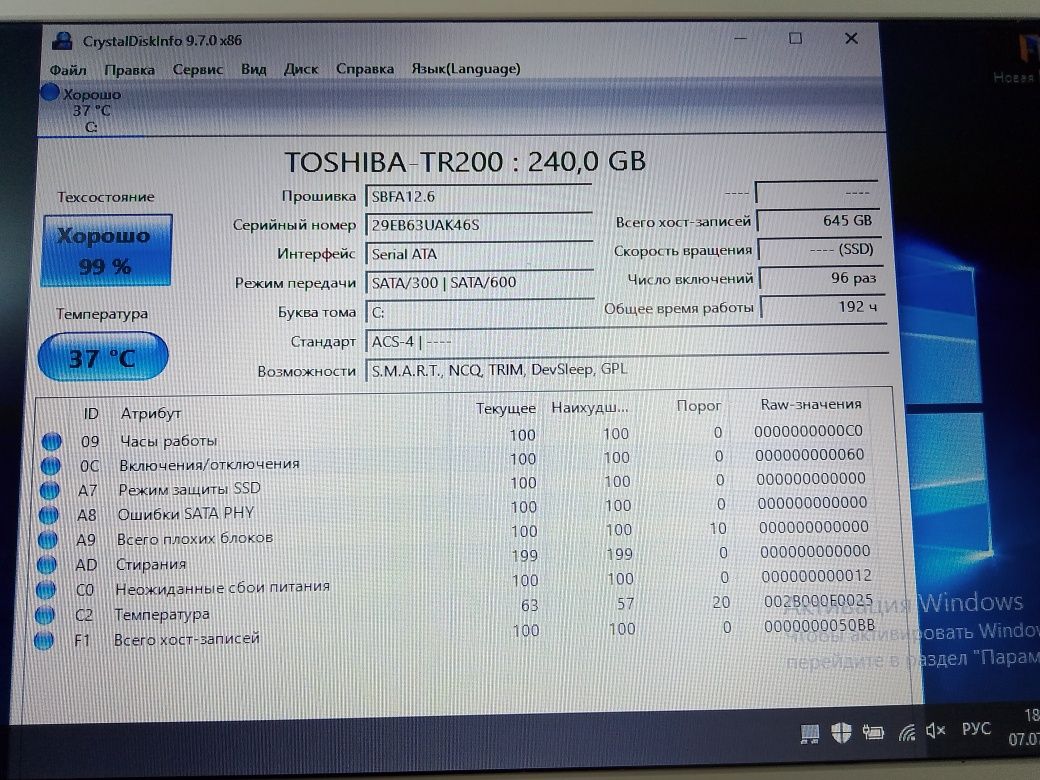Close the CrystalDiskInfo window
This screenshot has height=780, width=1040.
point(852,38)
